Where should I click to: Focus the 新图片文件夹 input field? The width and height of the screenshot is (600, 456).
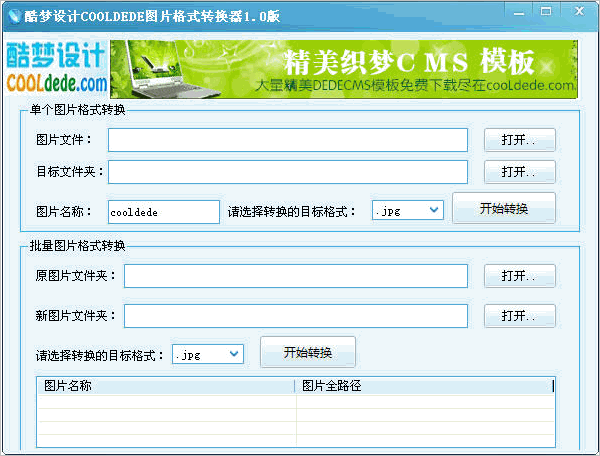(295, 316)
